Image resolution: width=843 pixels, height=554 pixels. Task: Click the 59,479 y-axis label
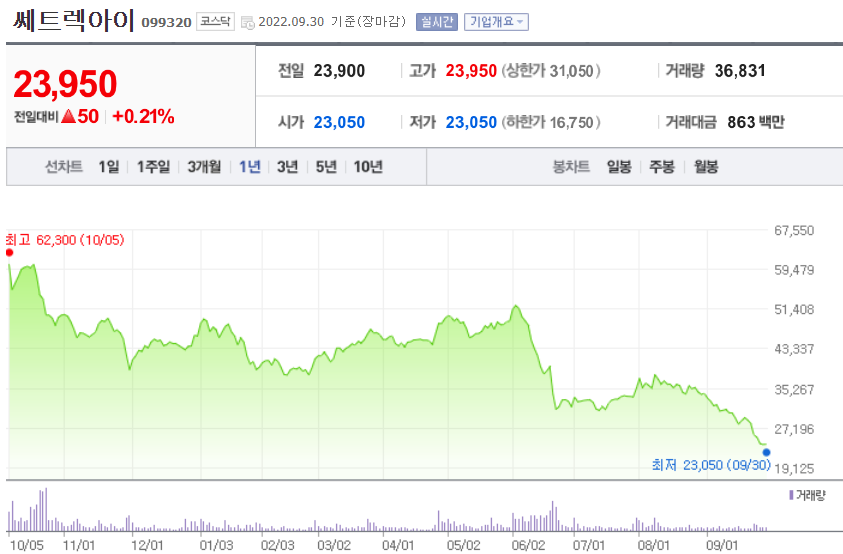click(794, 270)
